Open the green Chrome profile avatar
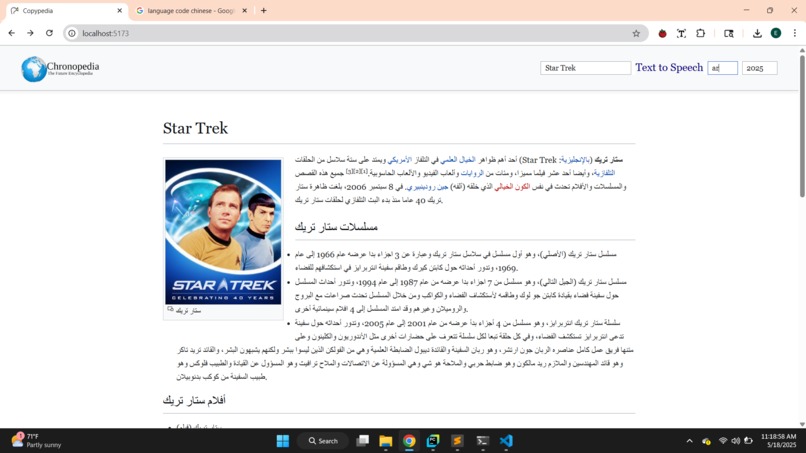The image size is (806, 453). coord(776,33)
